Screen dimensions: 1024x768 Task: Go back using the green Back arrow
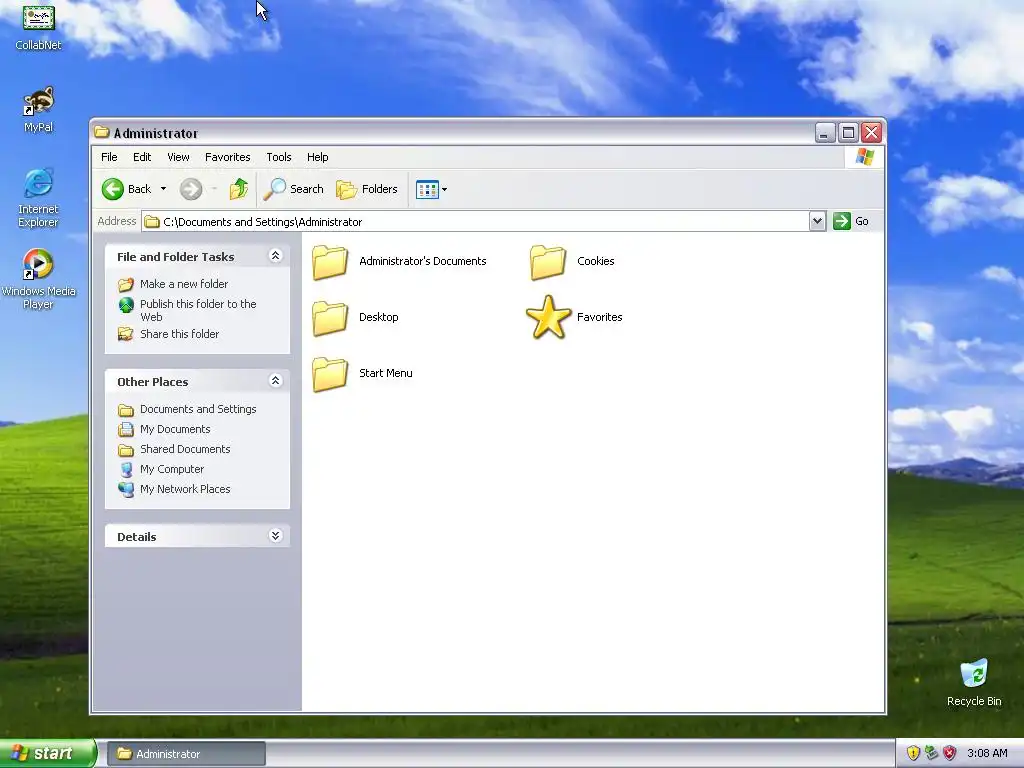click(x=112, y=189)
